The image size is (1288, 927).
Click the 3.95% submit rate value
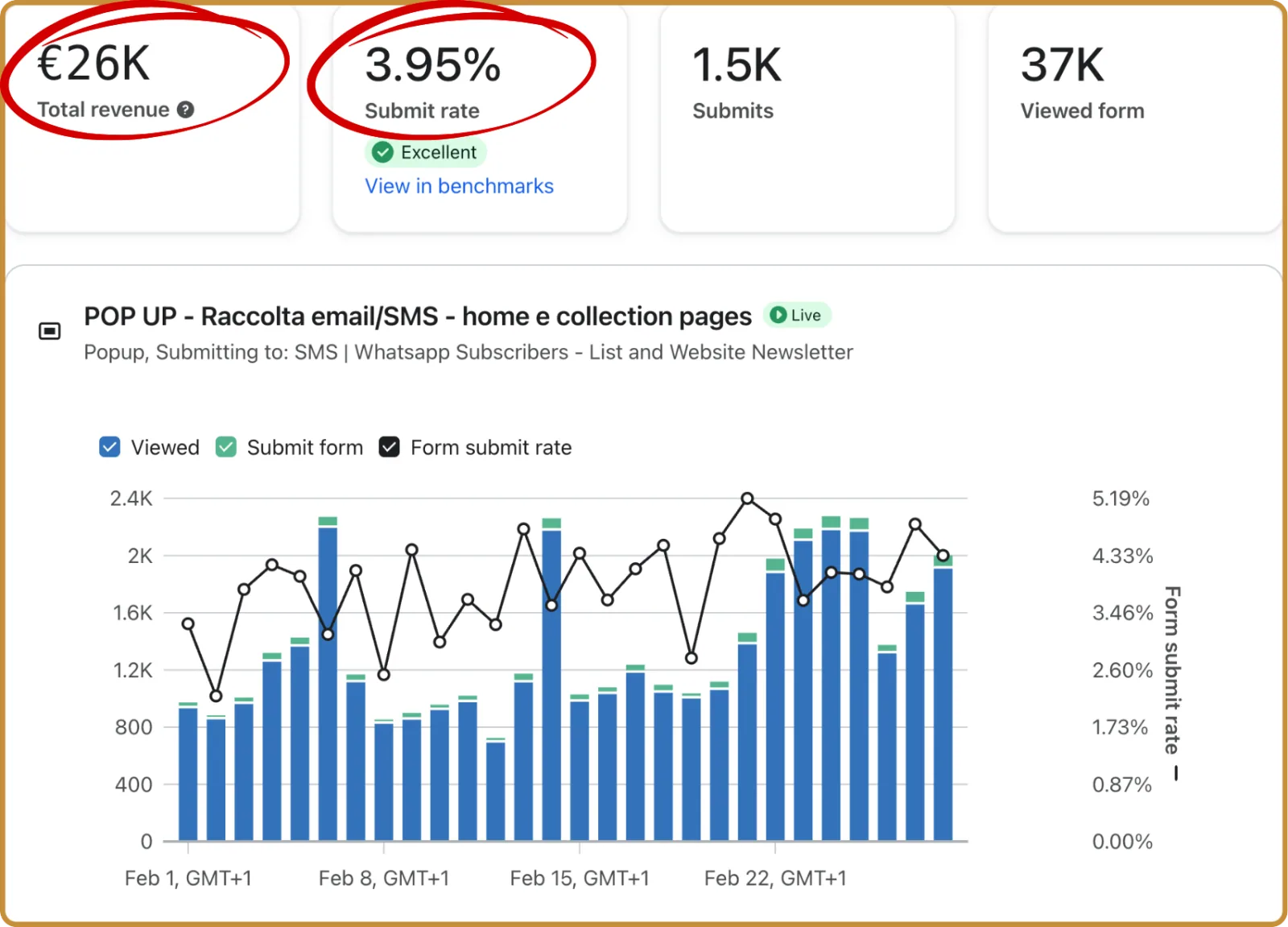pyautogui.click(x=433, y=64)
